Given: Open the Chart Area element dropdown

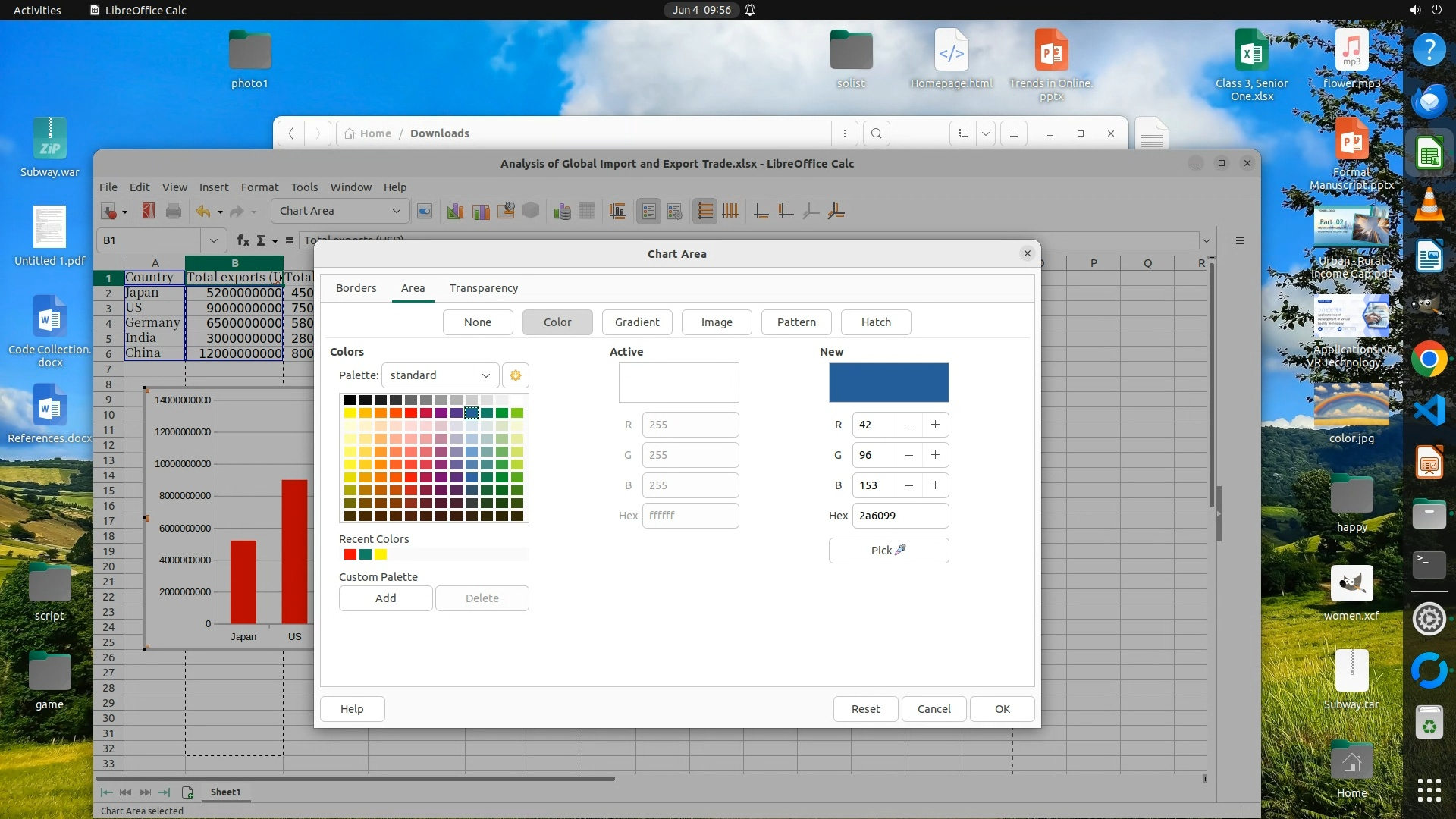Looking at the screenshot, I should (396, 211).
